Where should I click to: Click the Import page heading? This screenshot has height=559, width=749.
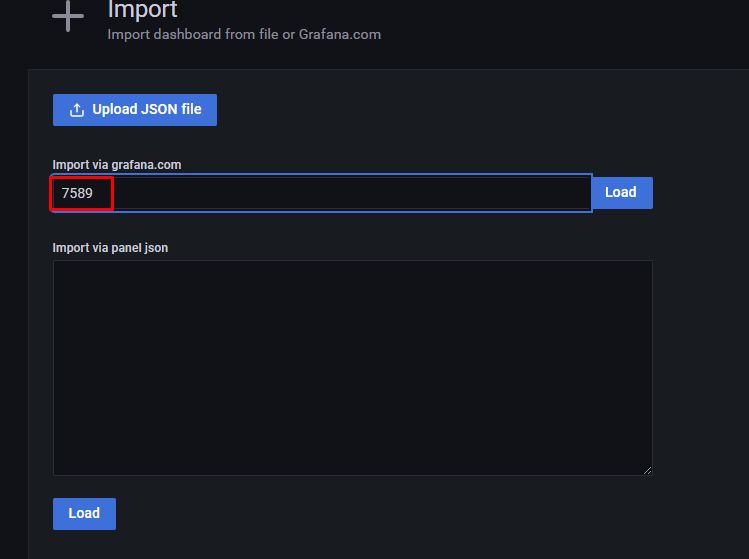point(142,10)
